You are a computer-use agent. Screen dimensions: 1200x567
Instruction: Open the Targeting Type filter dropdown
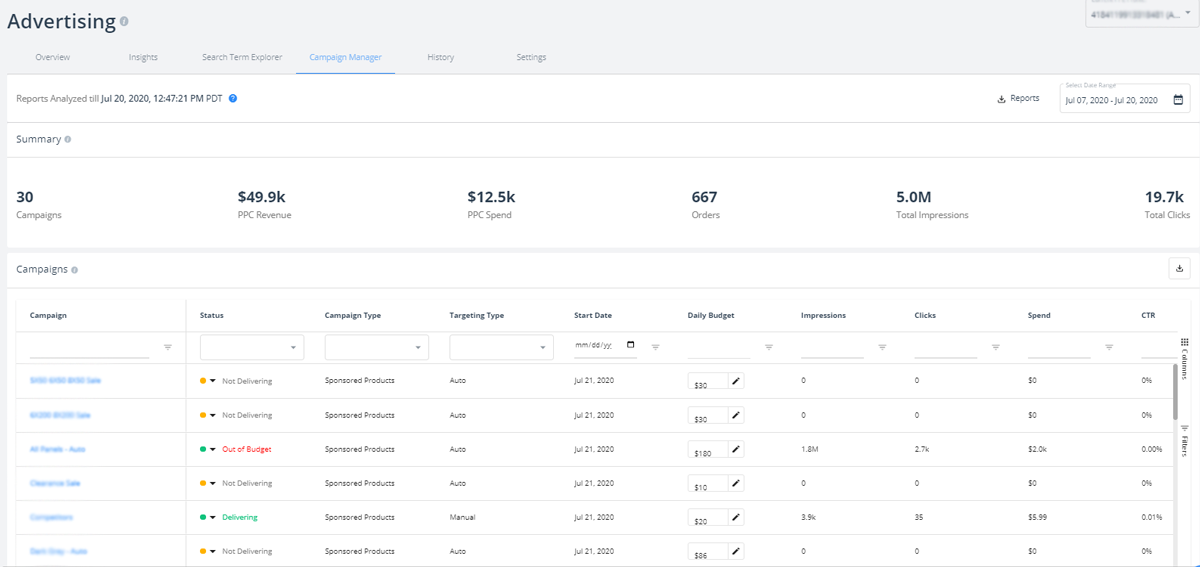(x=501, y=347)
